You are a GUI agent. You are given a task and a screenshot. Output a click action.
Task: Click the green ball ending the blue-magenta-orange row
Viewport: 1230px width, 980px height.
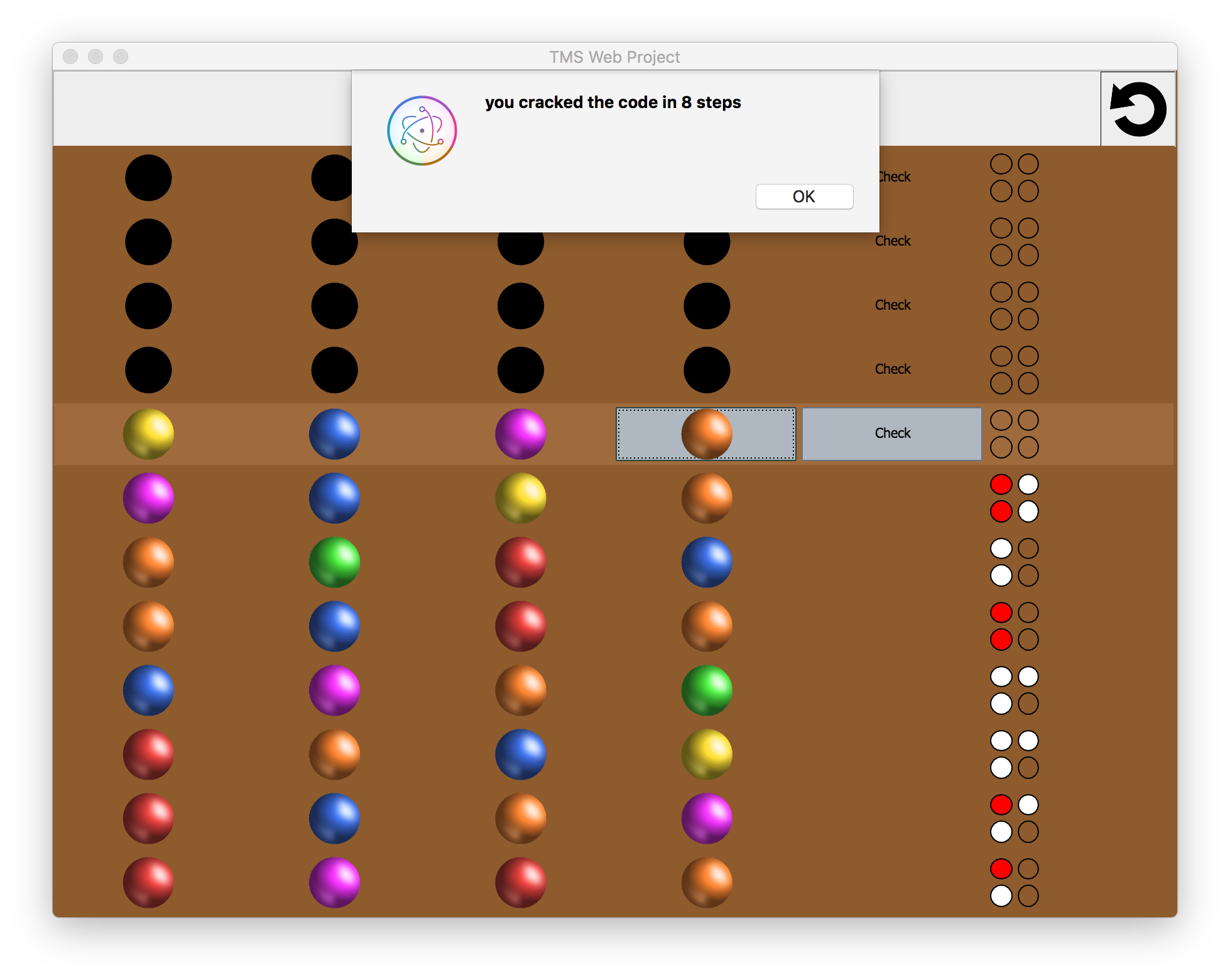click(707, 690)
